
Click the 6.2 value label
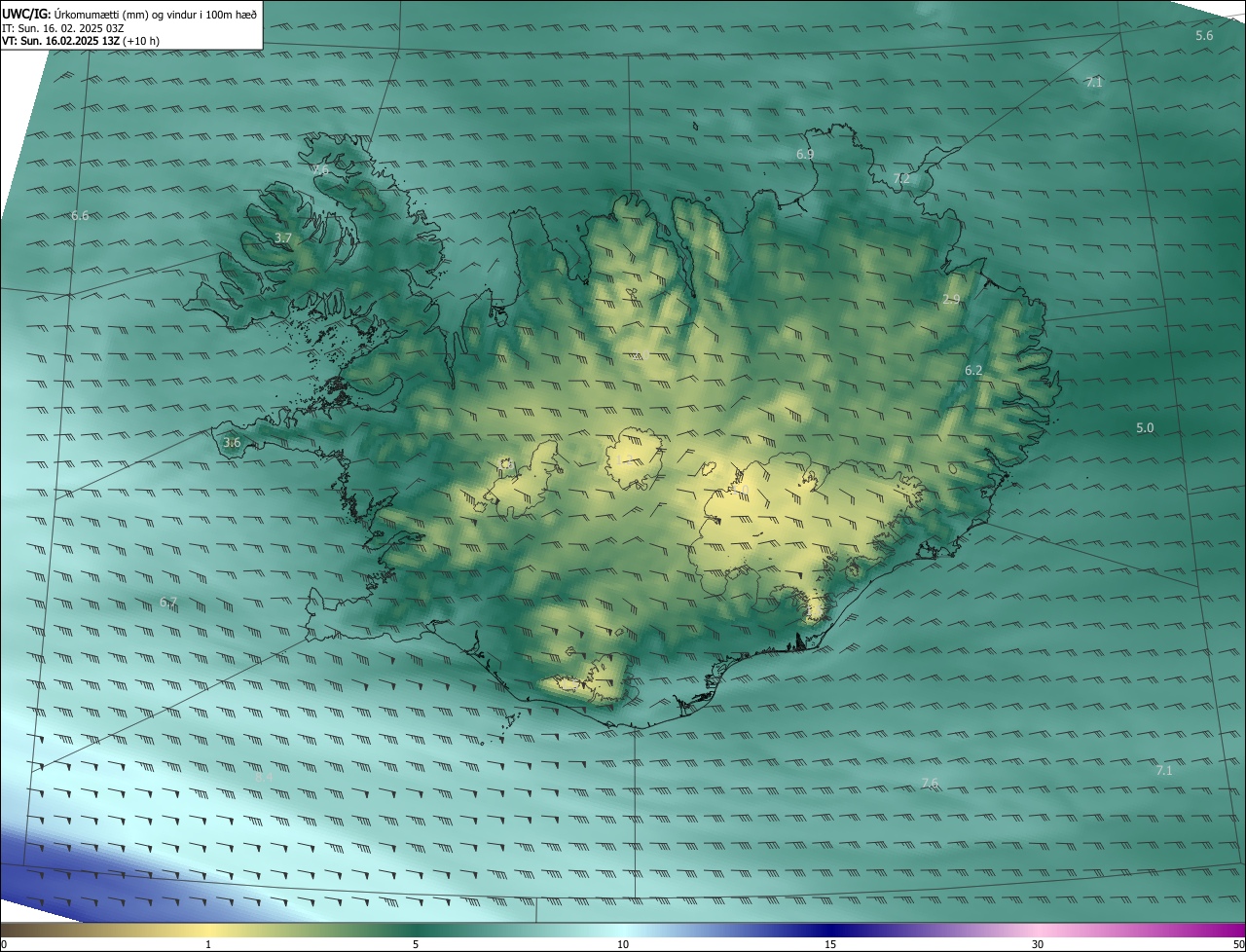(973, 371)
